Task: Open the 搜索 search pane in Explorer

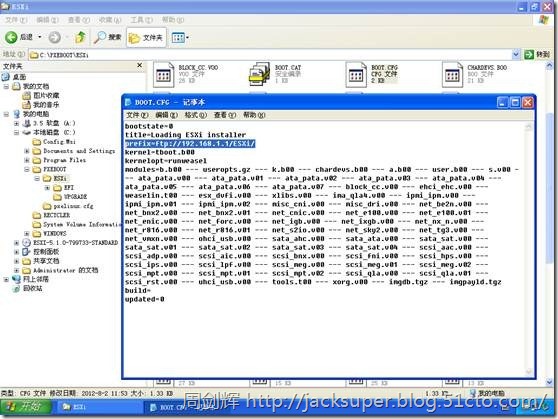Action: tap(108, 37)
